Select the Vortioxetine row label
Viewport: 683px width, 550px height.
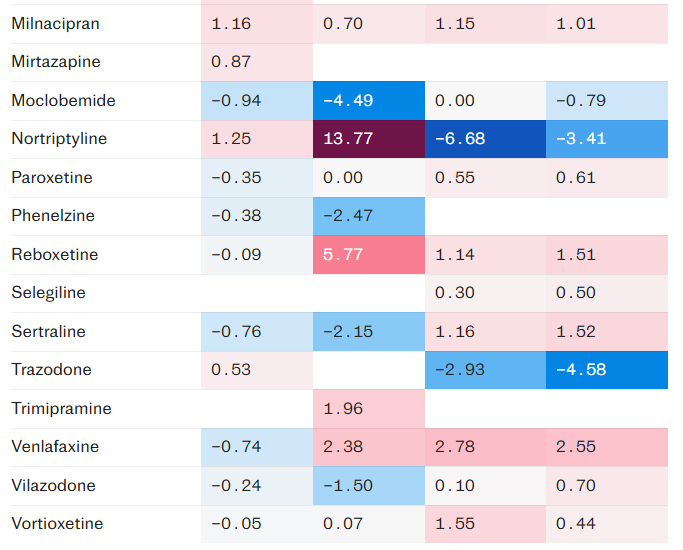[x=57, y=524]
